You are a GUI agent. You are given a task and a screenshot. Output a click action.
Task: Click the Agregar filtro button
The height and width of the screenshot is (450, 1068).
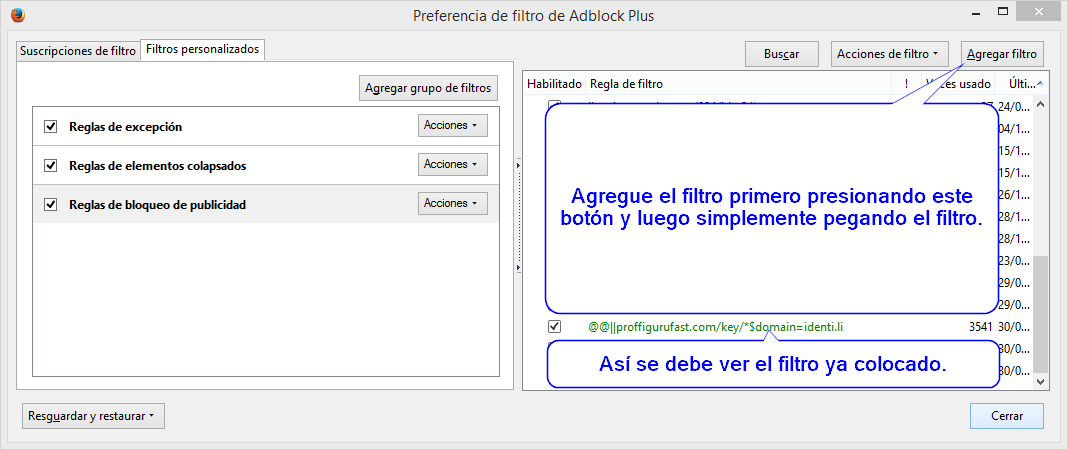(x=1001, y=54)
